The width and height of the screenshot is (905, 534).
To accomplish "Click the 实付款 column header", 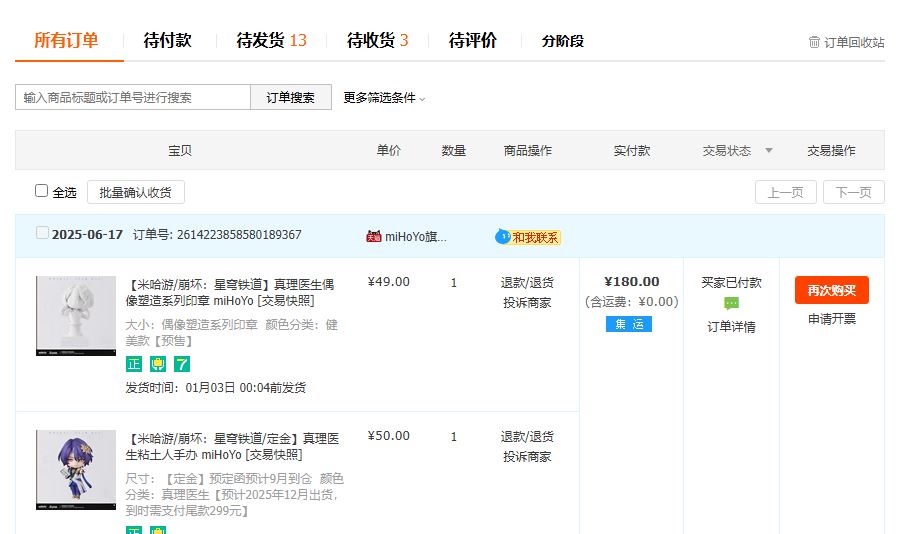I will [x=631, y=151].
